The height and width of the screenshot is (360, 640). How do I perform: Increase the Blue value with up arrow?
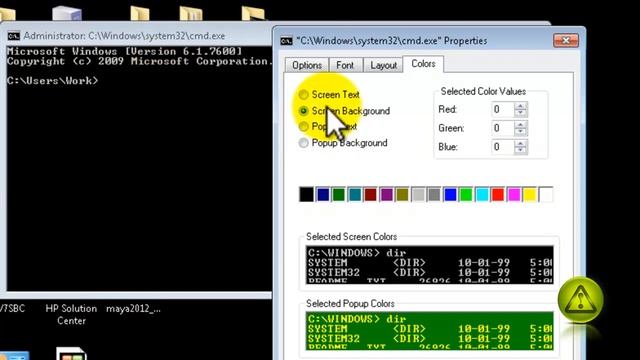(520, 143)
